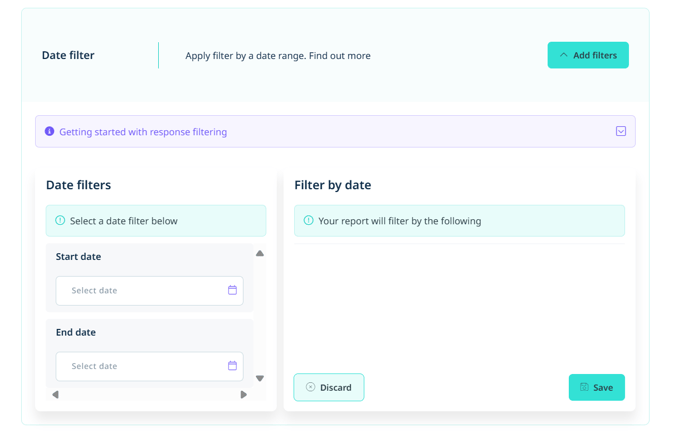Screen dimensions: 688x433
Task: Click the scroll left arrow under date filters
Action: [x=55, y=394]
